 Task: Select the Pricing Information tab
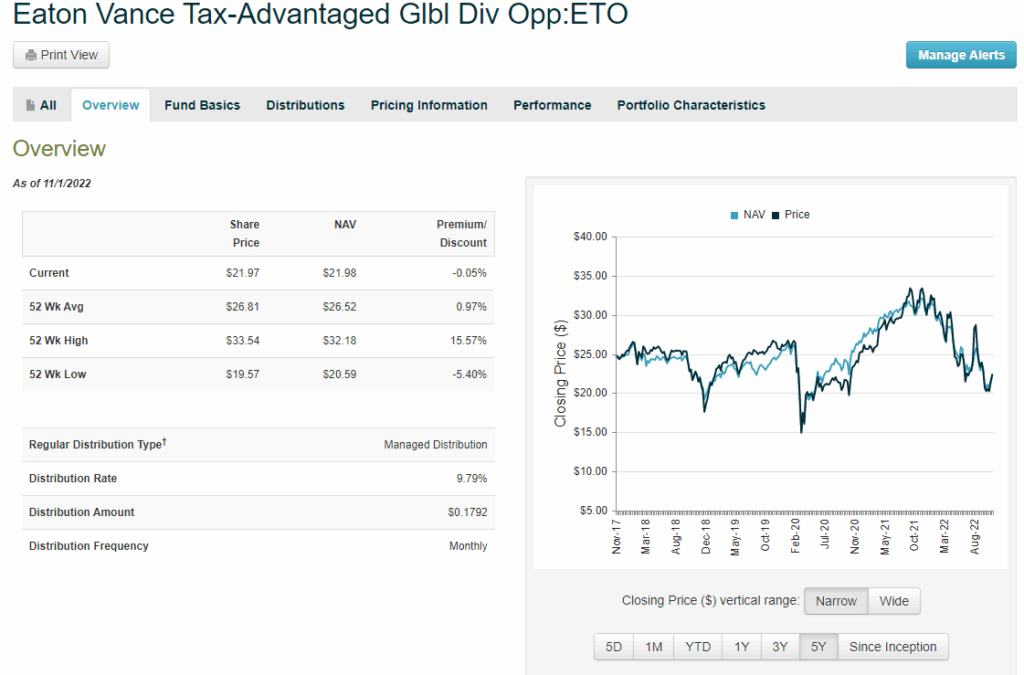click(x=429, y=105)
